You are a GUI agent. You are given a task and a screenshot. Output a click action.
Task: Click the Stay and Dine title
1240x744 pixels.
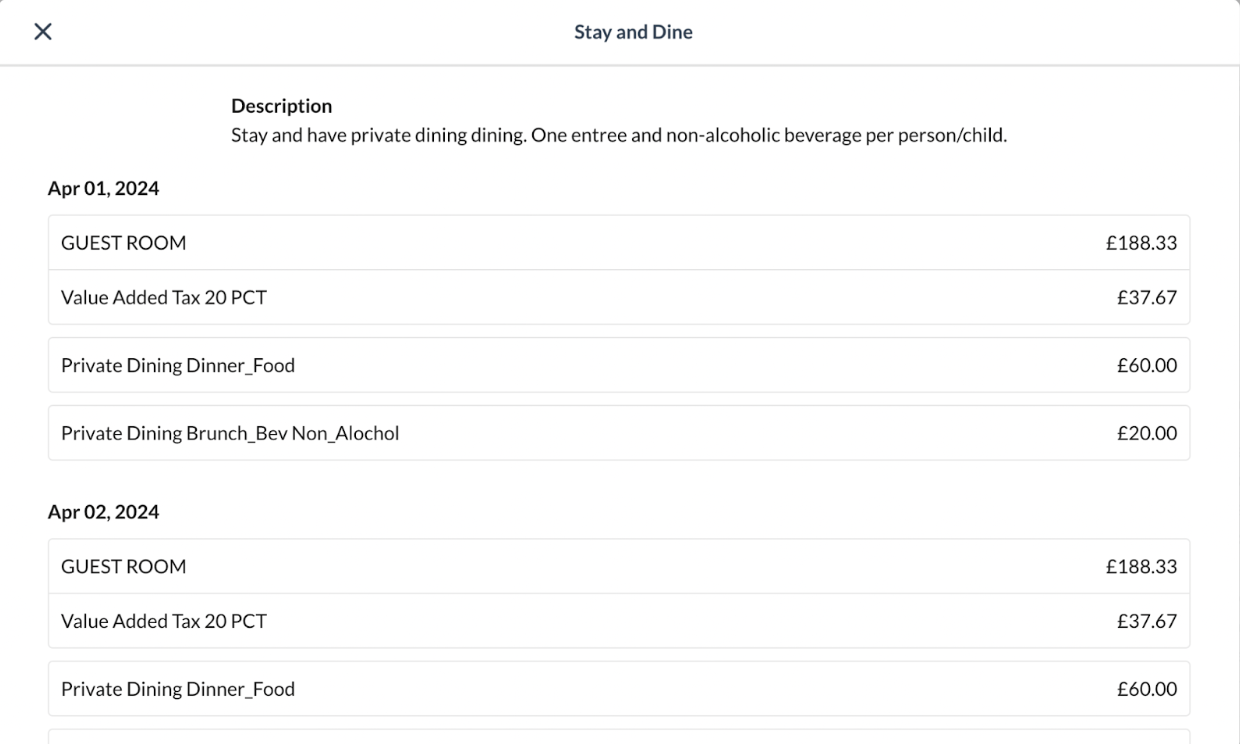click(633, 32)
